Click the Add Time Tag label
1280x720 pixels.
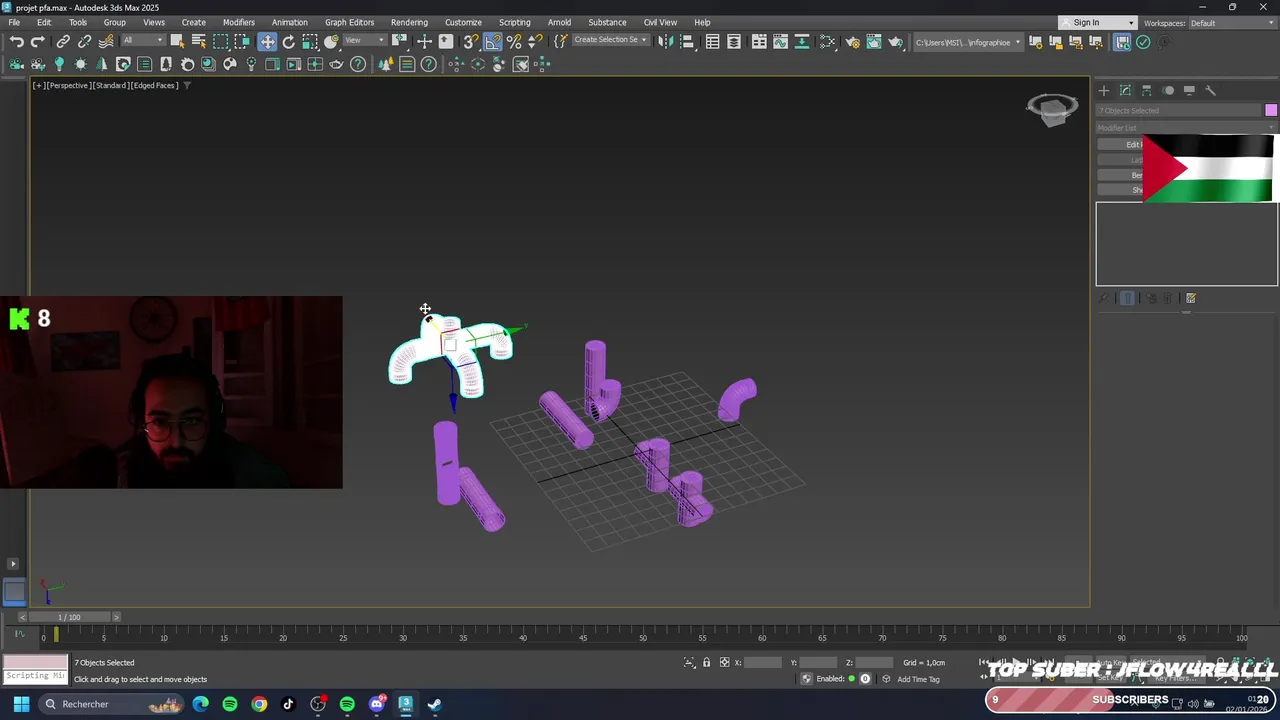pos(918,679)
